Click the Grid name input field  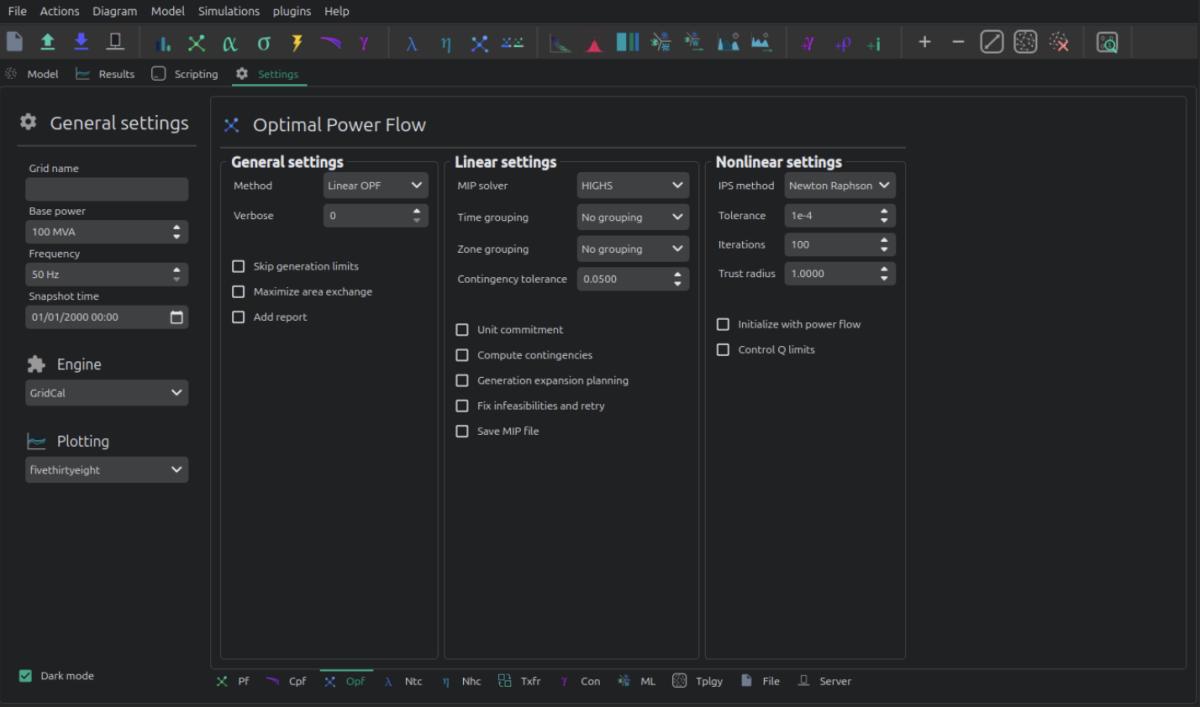[x=107, y=189]
